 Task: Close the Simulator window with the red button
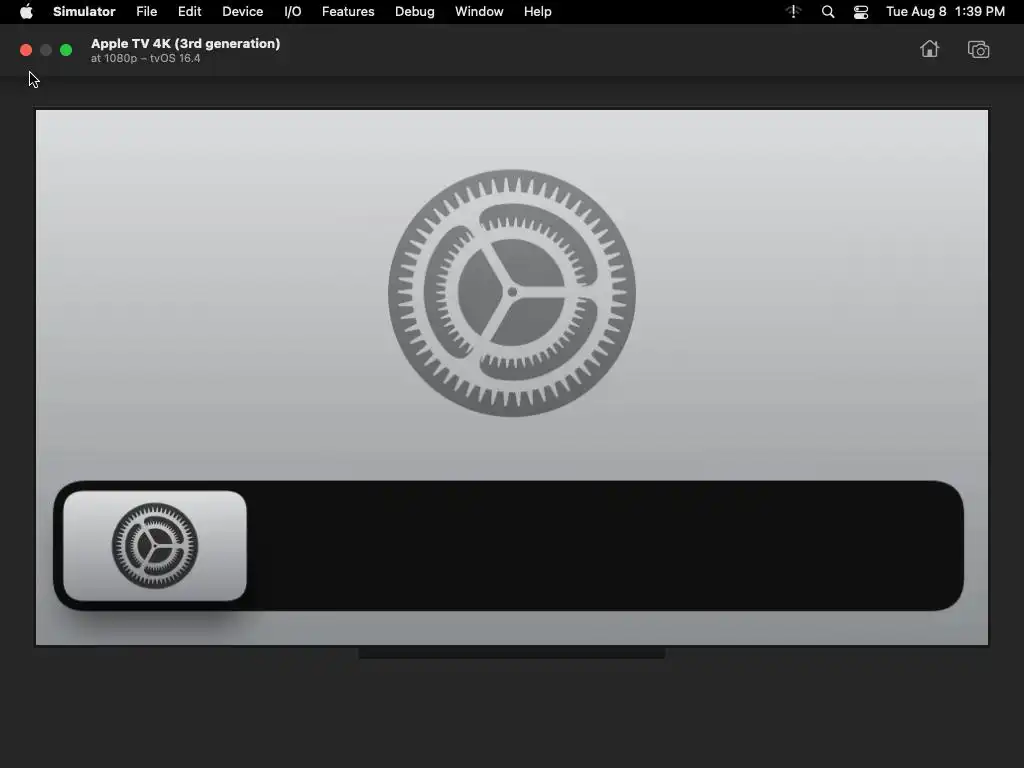(x=26, y=50)
